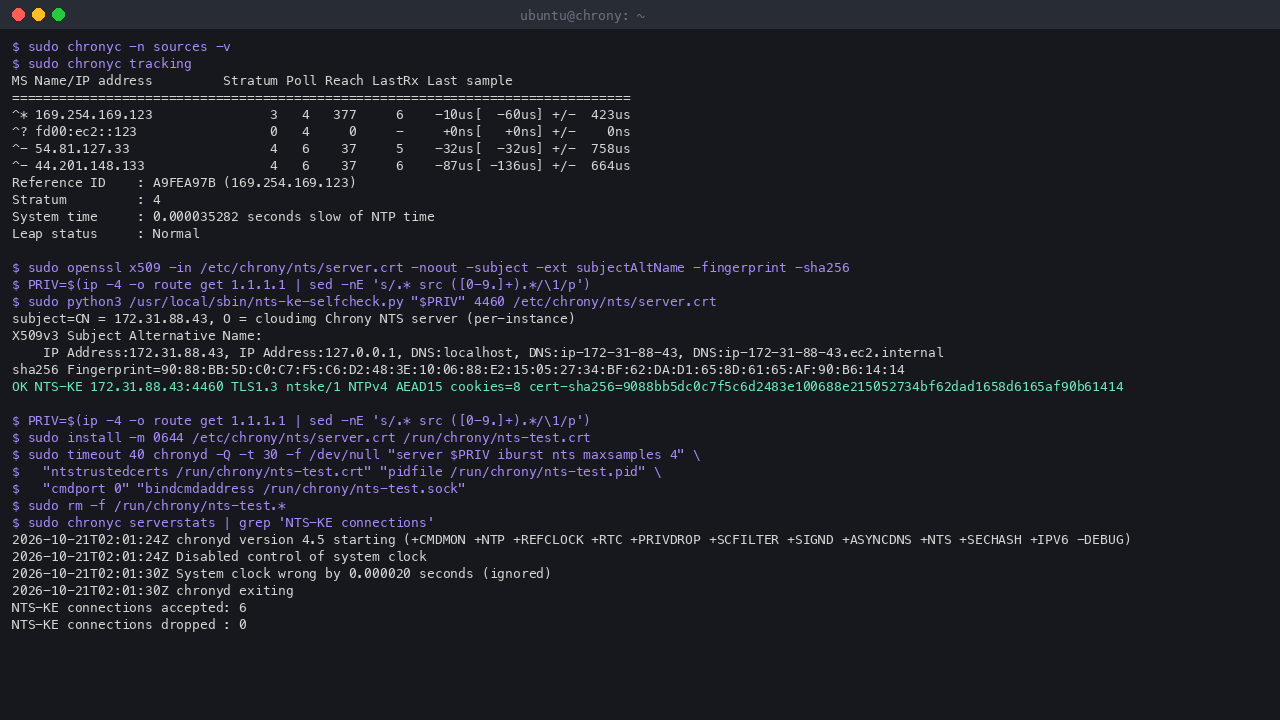This screenshot has width=1280, height=720.
Task: Click the Reference ID A9FEA97B line
Action: coord(184,183)
